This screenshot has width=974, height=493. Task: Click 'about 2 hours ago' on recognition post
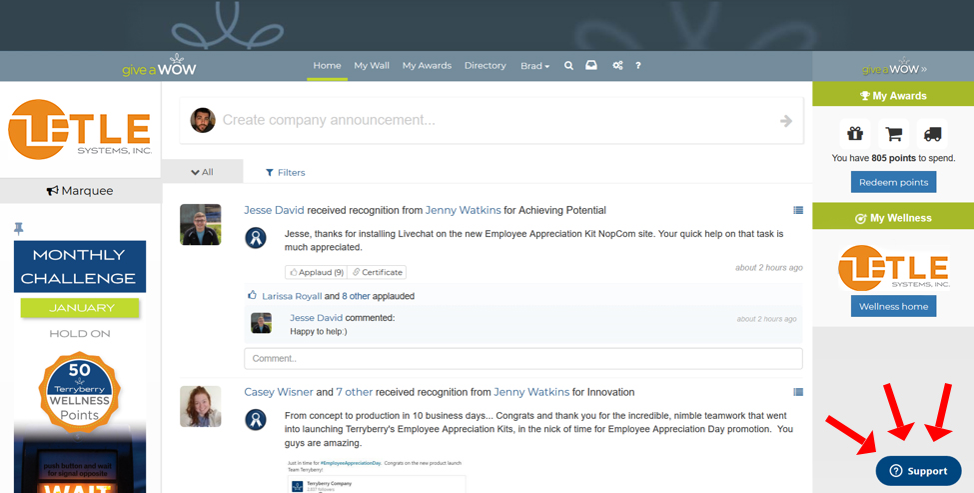pyautogui.click(x=768, y=268)
